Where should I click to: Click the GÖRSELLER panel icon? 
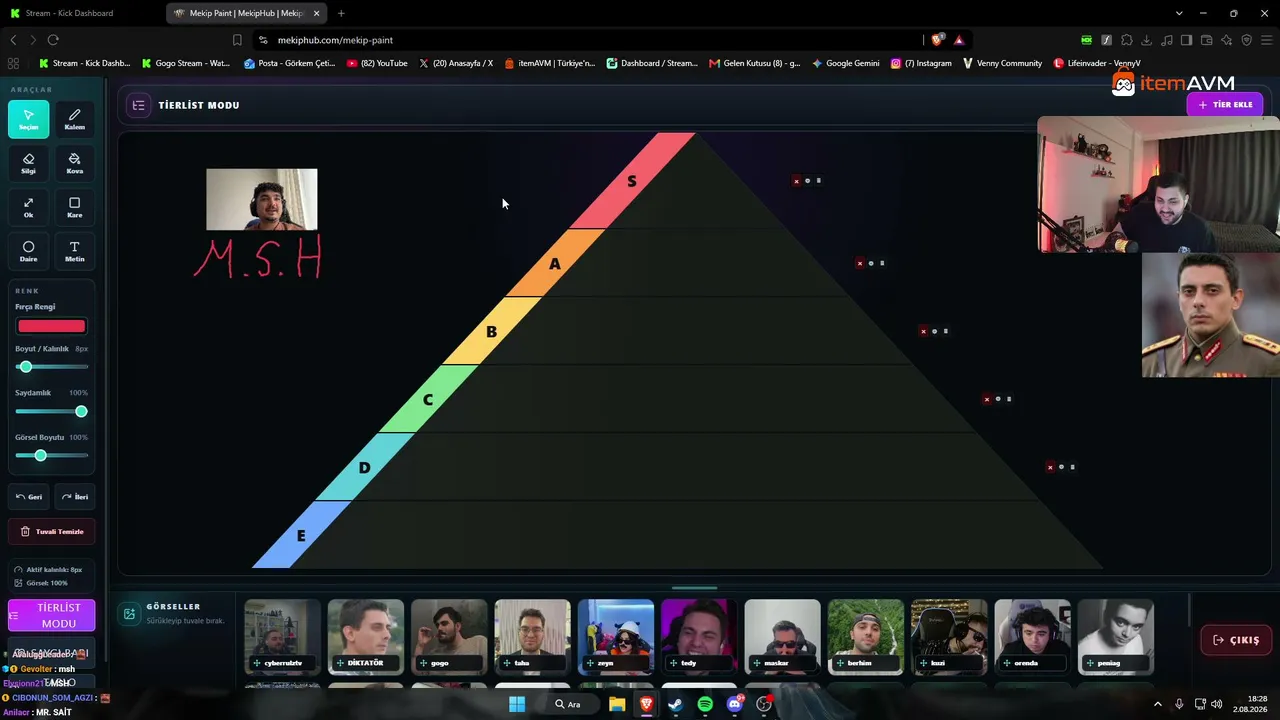pyautogui.click(x=129, y=614)
